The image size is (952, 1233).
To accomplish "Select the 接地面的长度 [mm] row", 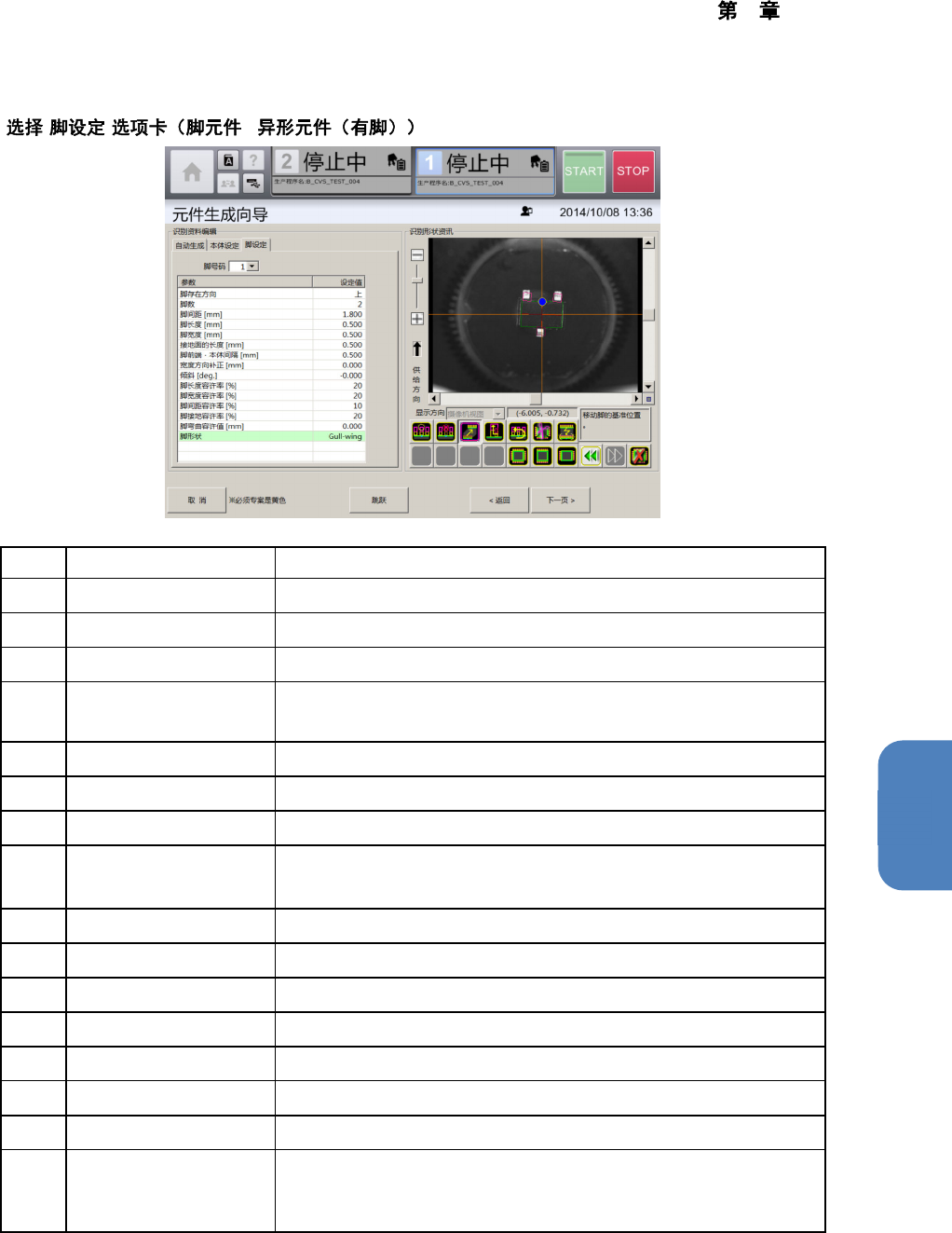I will tap(271, 345).
